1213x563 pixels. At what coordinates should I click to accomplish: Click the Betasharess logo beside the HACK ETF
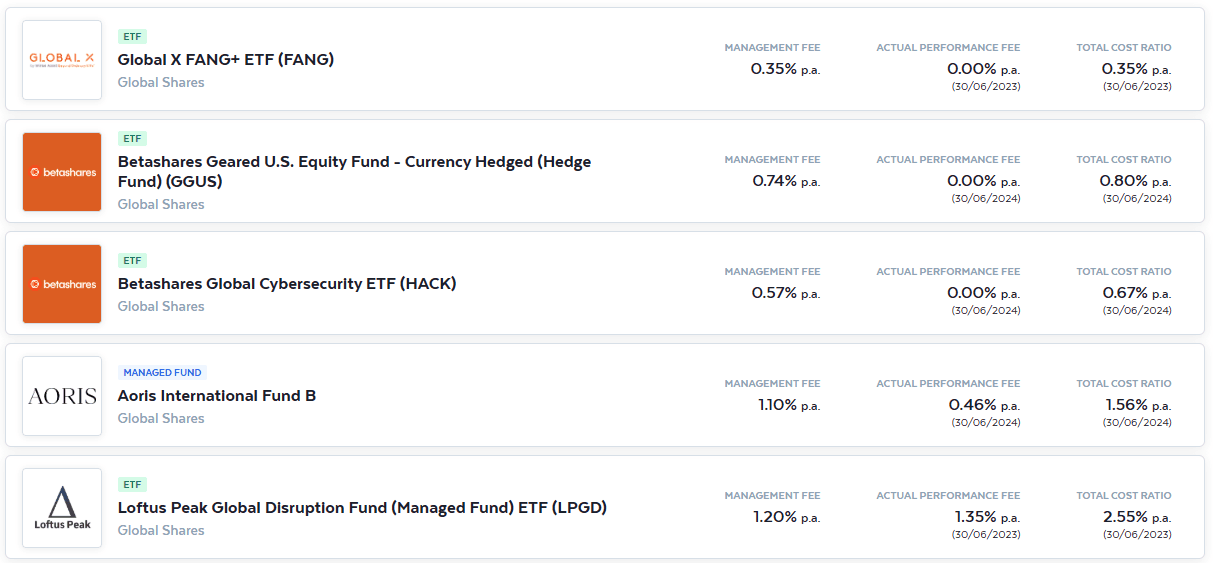click(x=62, y=284)
